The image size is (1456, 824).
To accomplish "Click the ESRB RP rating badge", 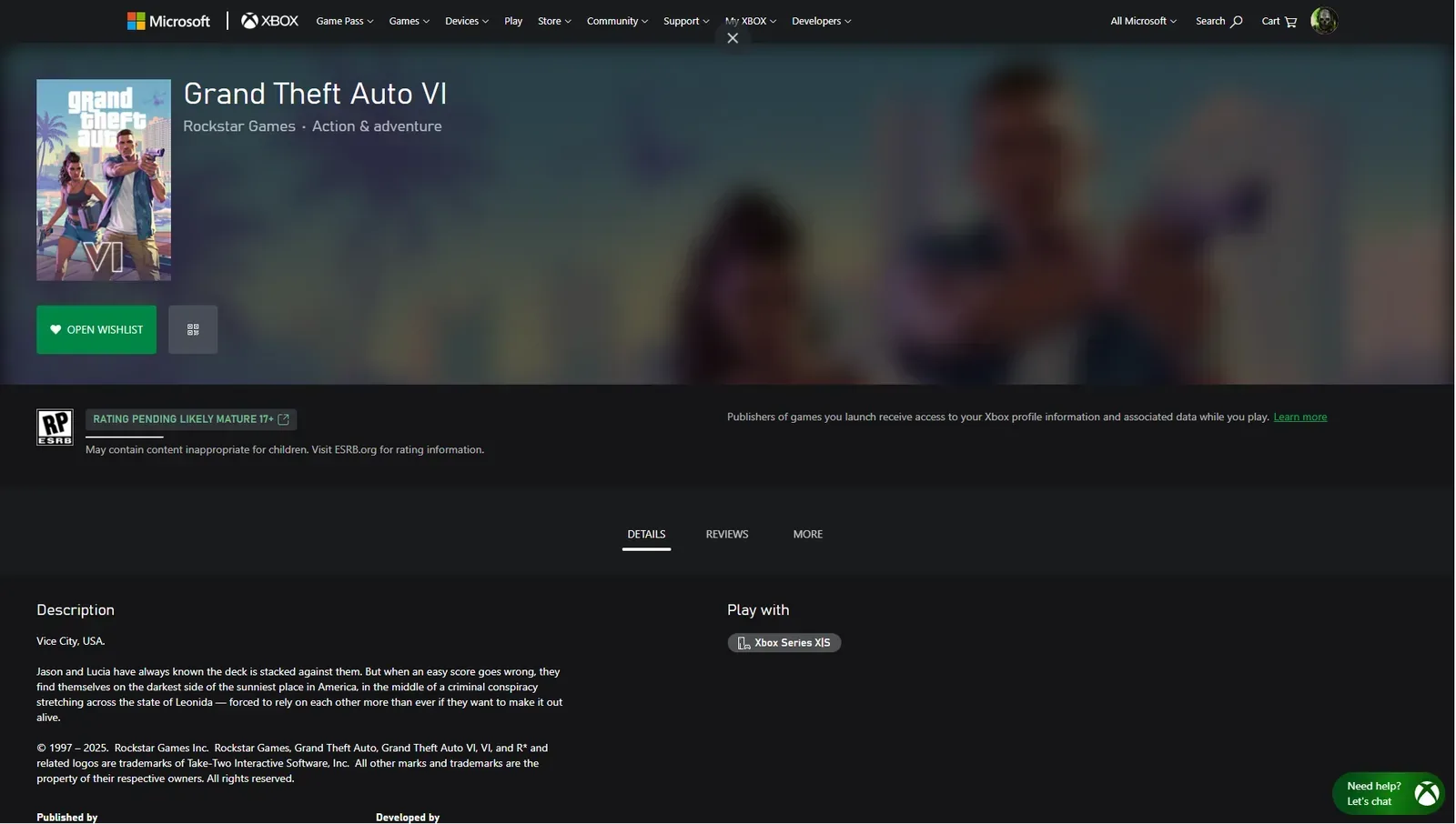I will coord(55,427).
